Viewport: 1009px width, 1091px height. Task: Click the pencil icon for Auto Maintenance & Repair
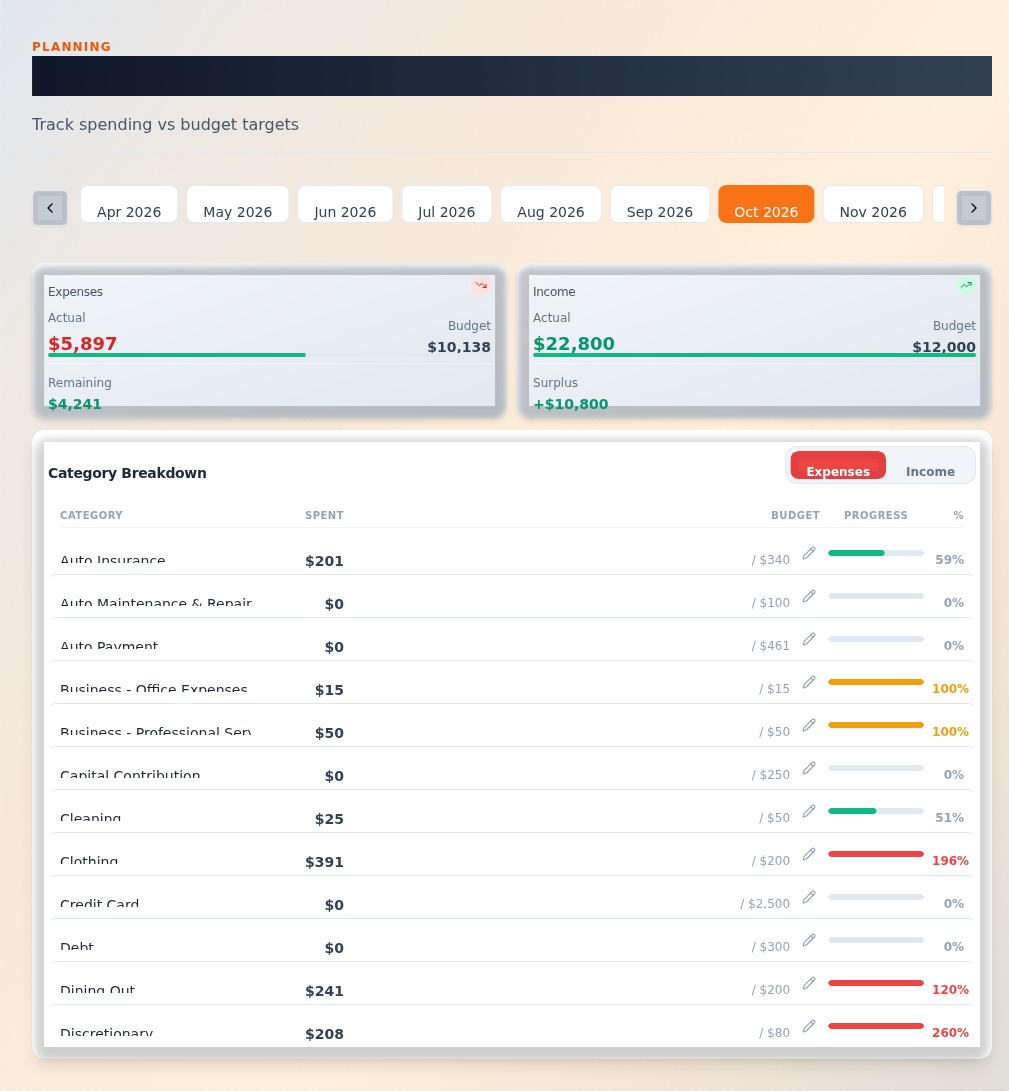pyautogui.click(x=809, y=596)
